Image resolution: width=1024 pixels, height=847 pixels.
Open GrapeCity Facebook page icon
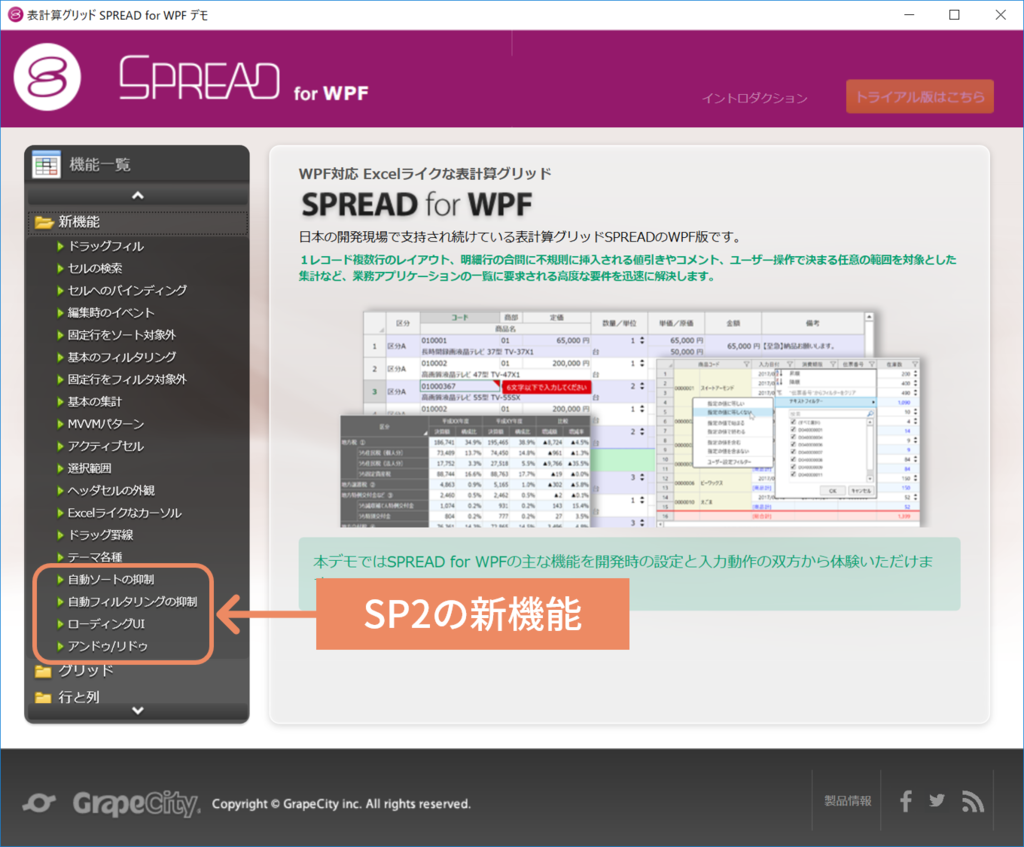click(905, 801)
